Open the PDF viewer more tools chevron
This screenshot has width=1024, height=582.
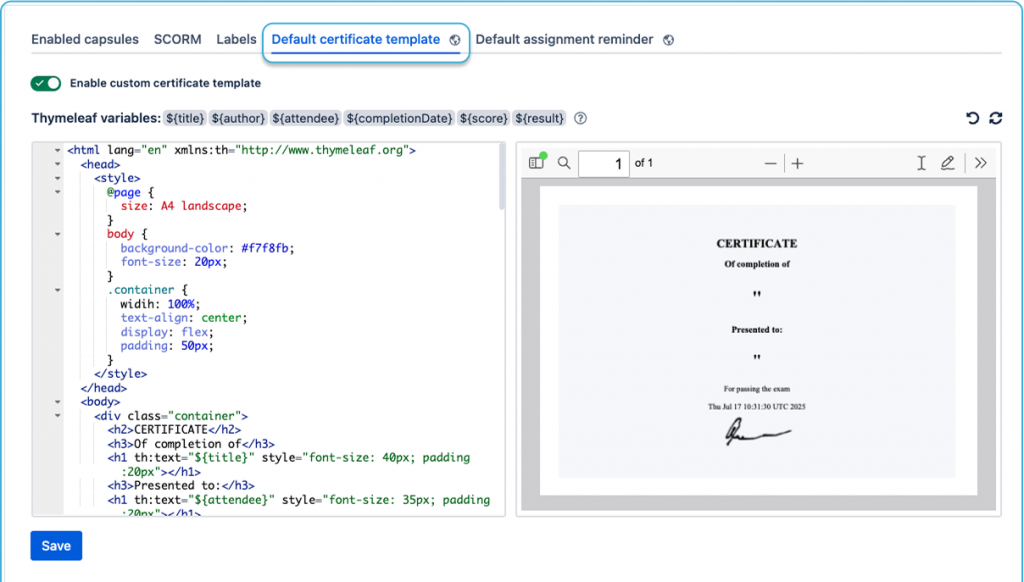980,163
